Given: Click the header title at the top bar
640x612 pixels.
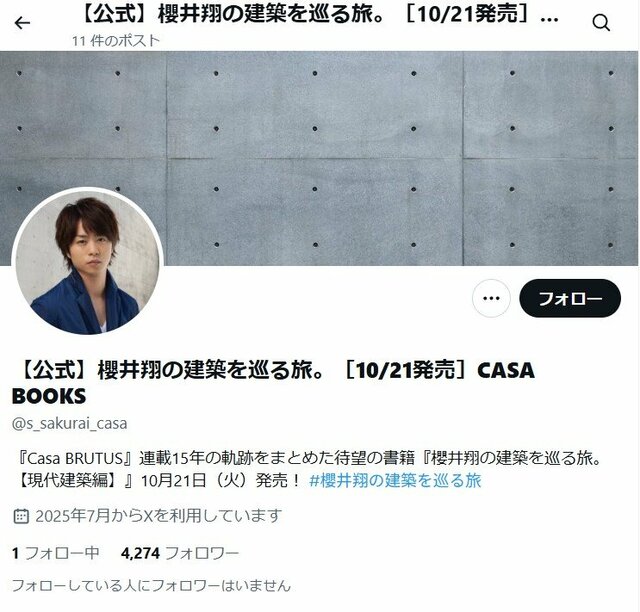Looking at the screenshot, I should point(320,16).
